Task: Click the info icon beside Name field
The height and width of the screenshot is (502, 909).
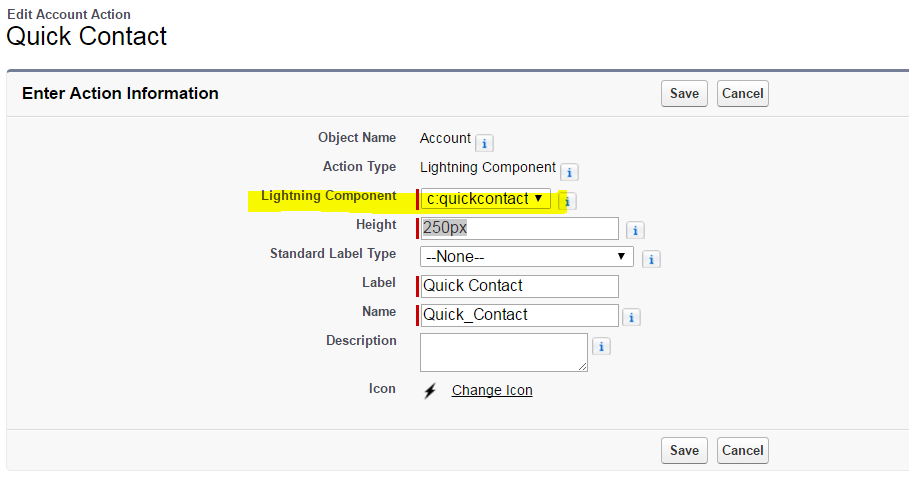Action: (x=631, y=317)
